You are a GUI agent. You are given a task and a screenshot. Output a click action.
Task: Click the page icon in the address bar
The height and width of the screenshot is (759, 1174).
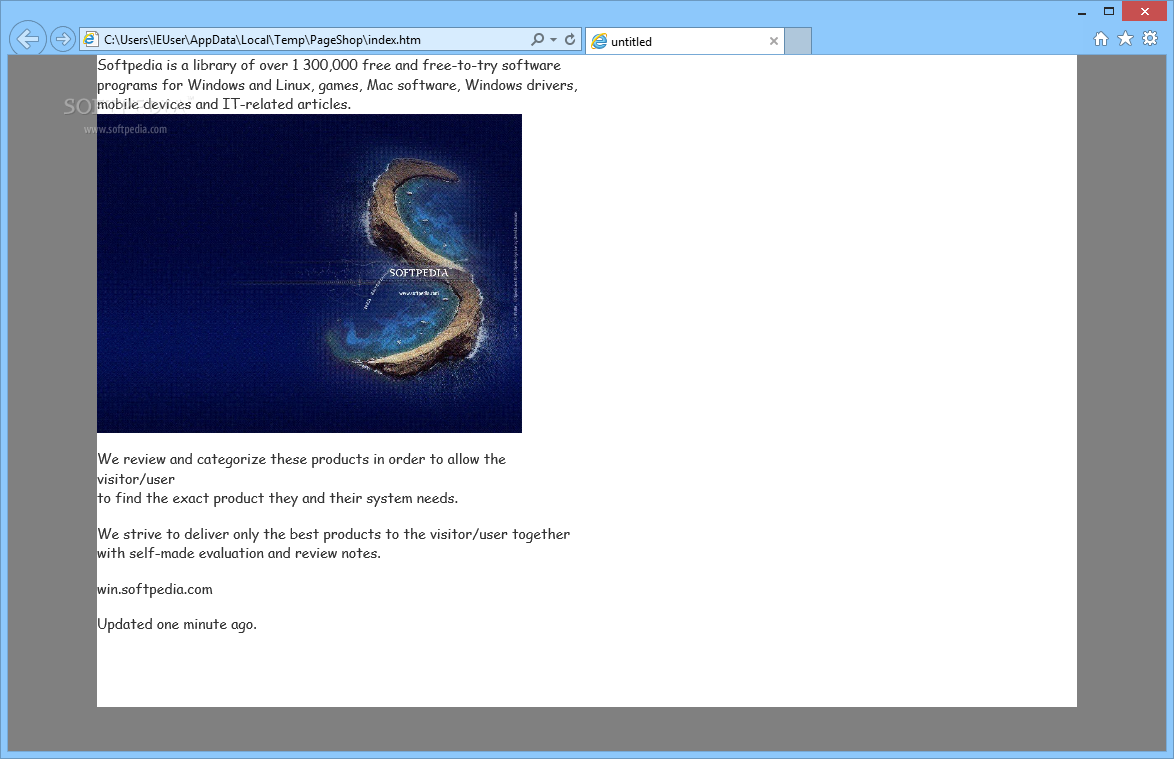91,40
